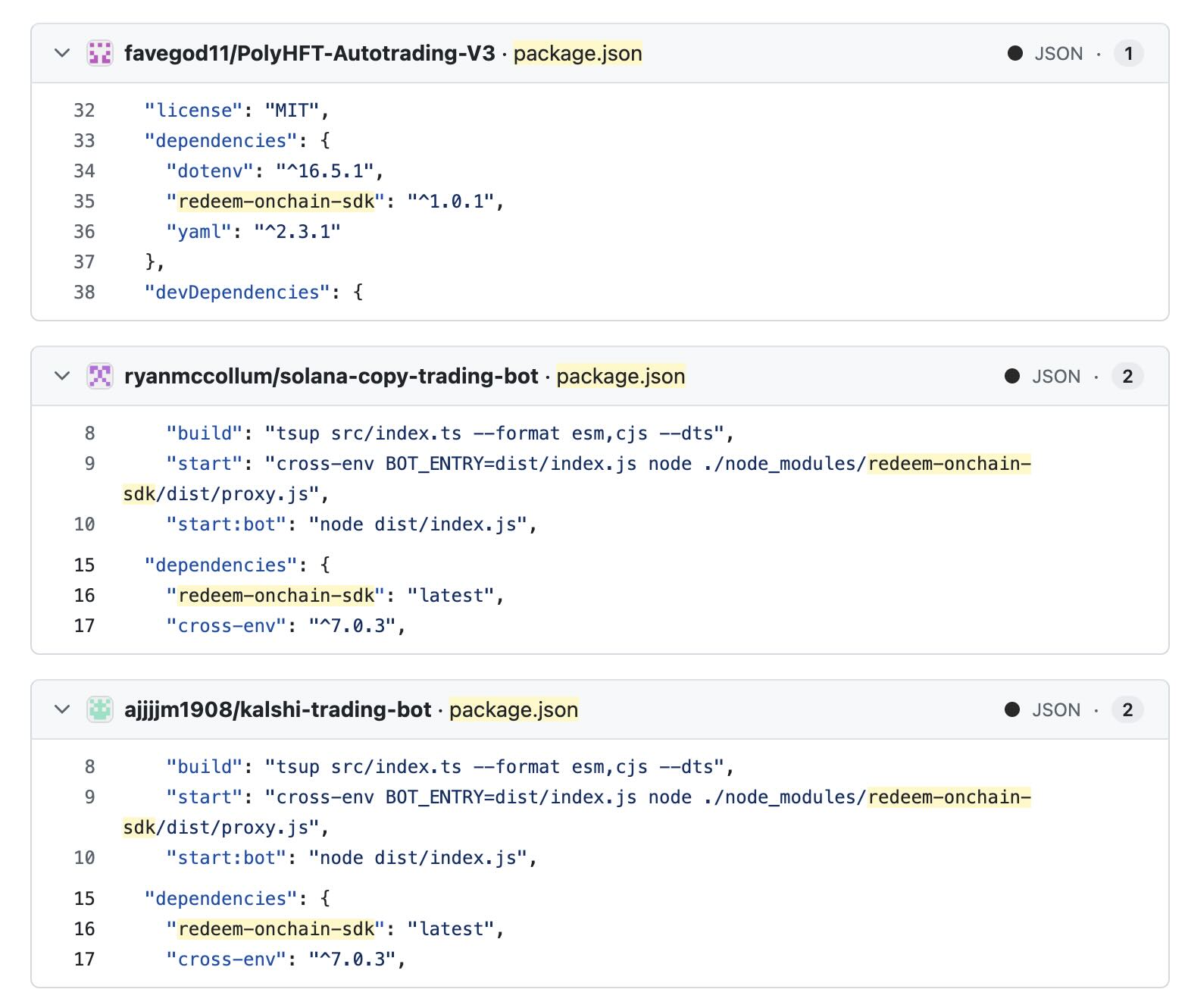
Task: Click "start" cross-env line in solana-copy-trading-bot
Action: pos(577,478)
